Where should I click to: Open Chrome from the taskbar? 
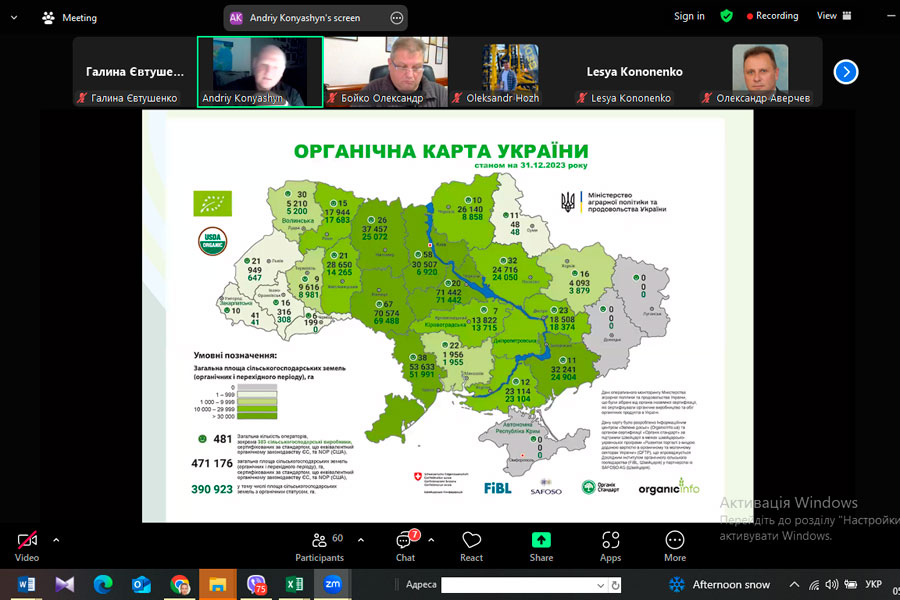point(180,584)
